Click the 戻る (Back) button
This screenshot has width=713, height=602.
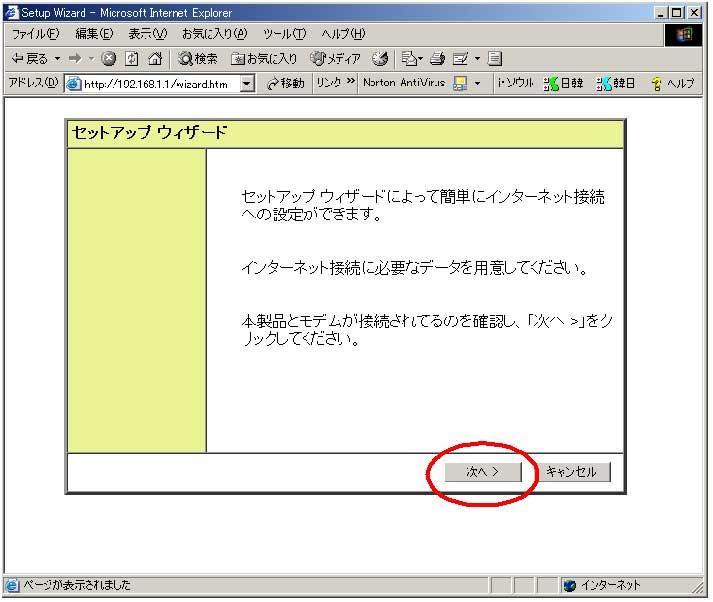pos(29,59)
